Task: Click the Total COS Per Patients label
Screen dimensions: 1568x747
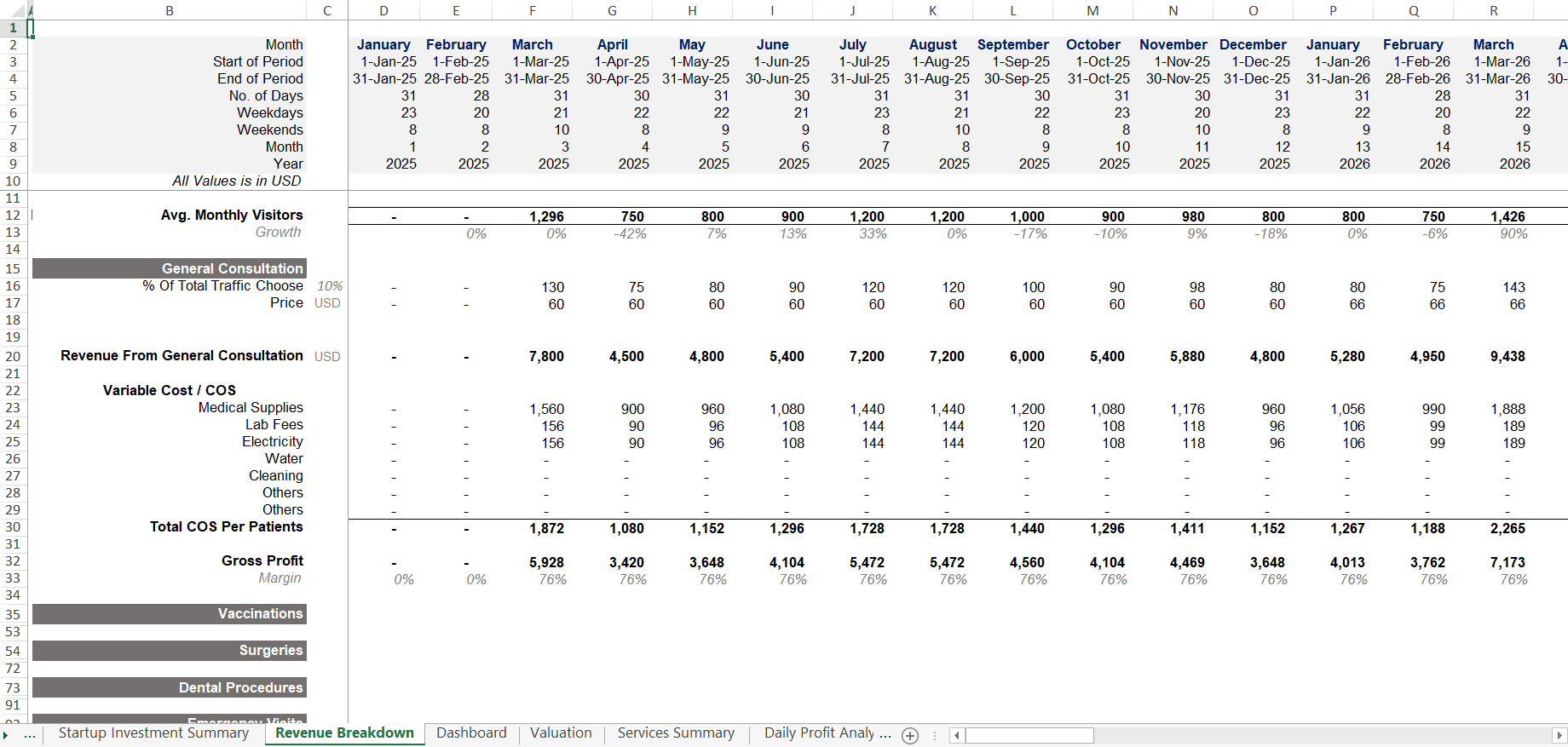Action: point(227,527)
